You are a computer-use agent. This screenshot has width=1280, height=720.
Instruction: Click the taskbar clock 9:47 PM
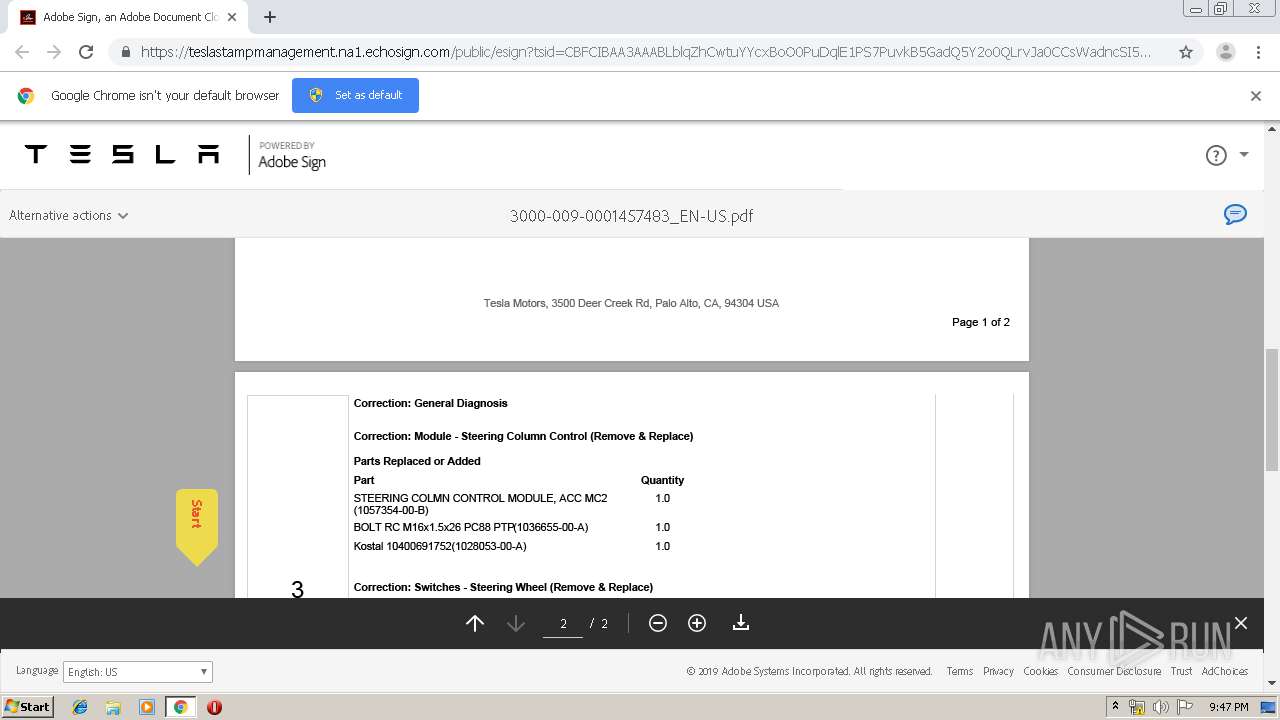pos(1229,707)
